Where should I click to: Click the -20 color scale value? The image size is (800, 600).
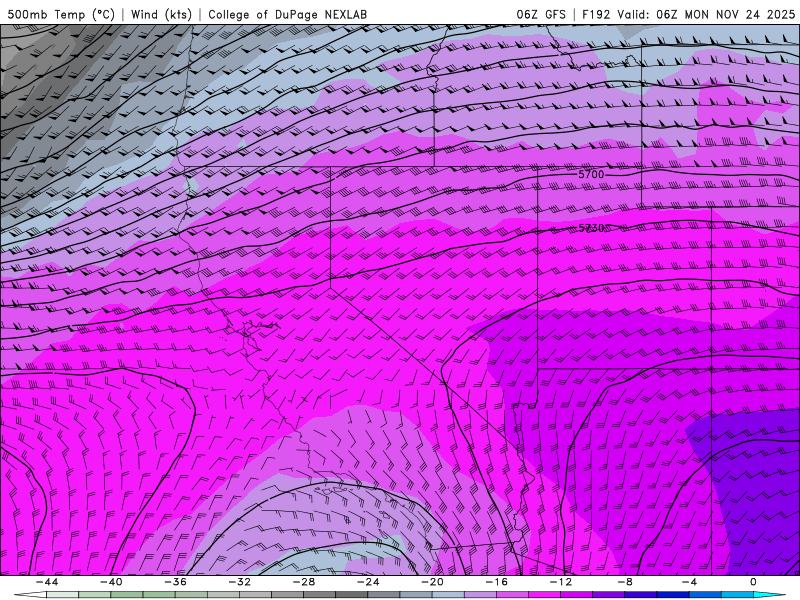coord(433,582)
